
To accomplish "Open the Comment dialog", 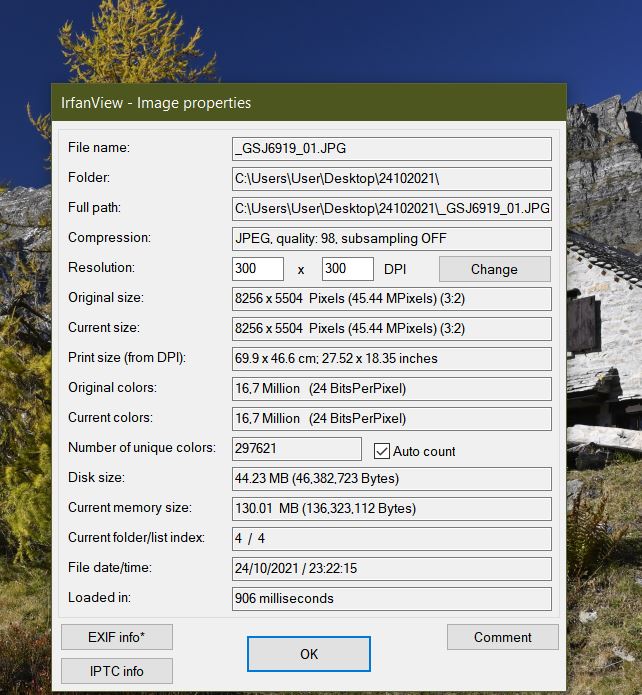I will [503, 637].
